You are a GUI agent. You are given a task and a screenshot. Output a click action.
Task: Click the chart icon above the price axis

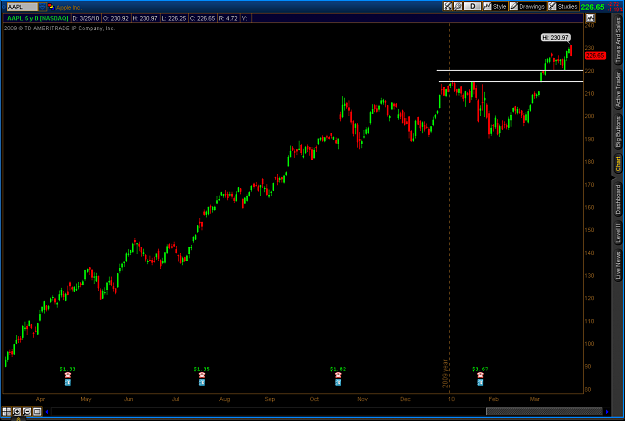click(x=590, y=18)
